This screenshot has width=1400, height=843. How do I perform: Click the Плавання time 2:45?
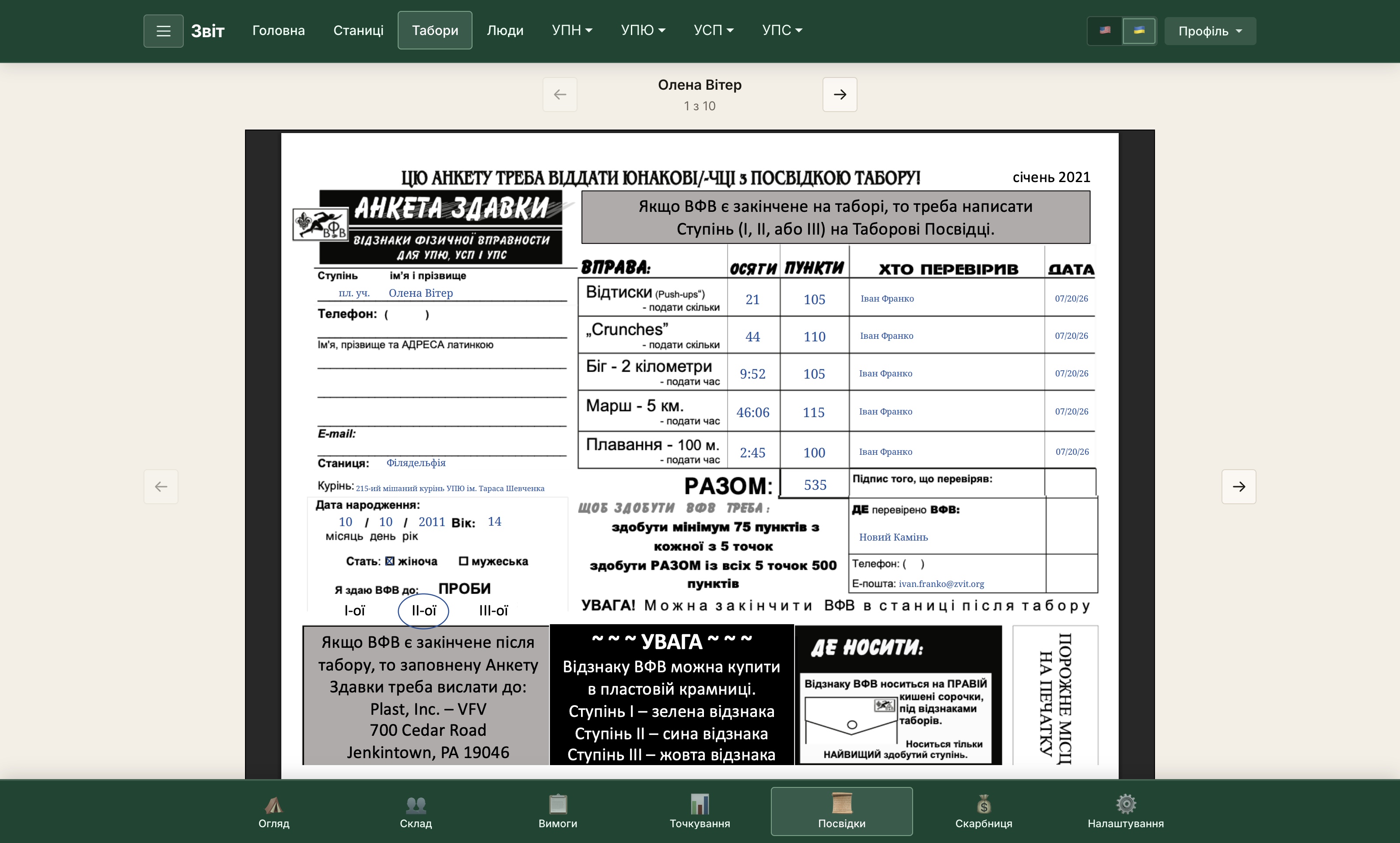click(752, 453)
